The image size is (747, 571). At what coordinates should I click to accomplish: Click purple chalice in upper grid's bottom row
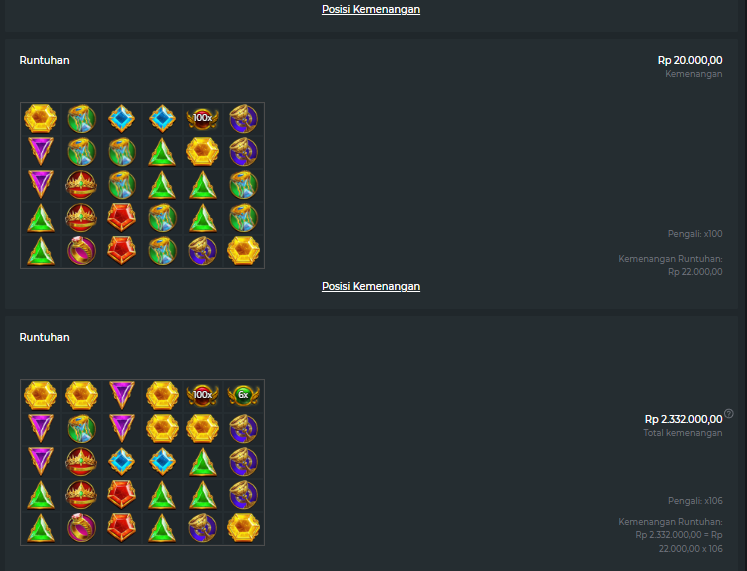[x=202, y=251]
